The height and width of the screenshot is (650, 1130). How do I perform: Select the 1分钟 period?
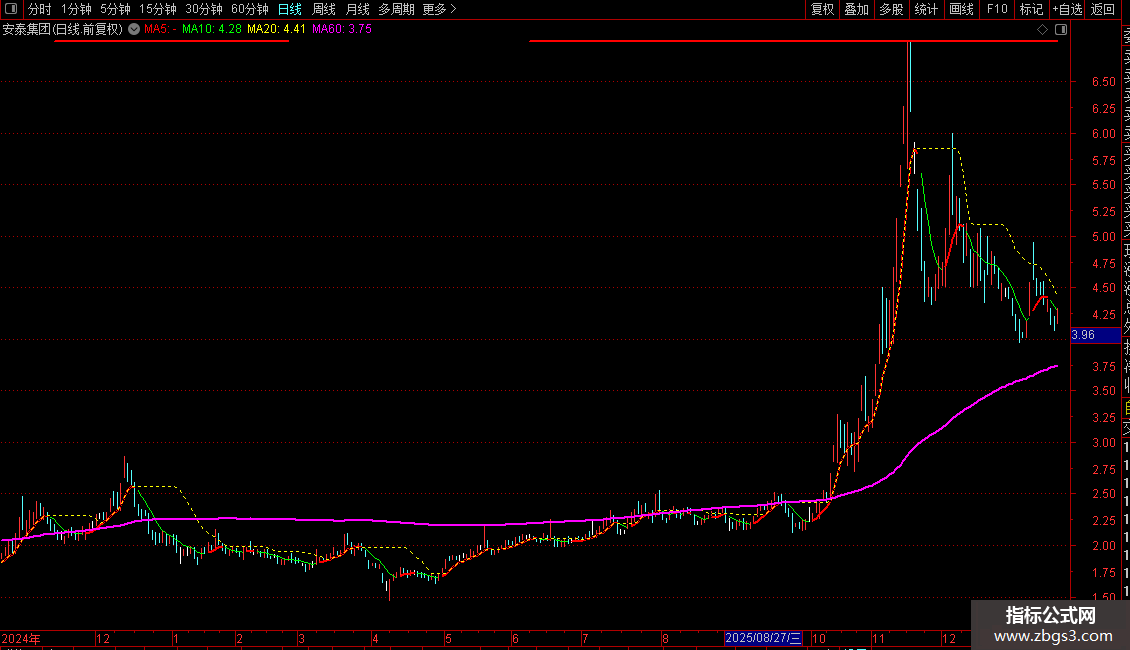point(76,9)
